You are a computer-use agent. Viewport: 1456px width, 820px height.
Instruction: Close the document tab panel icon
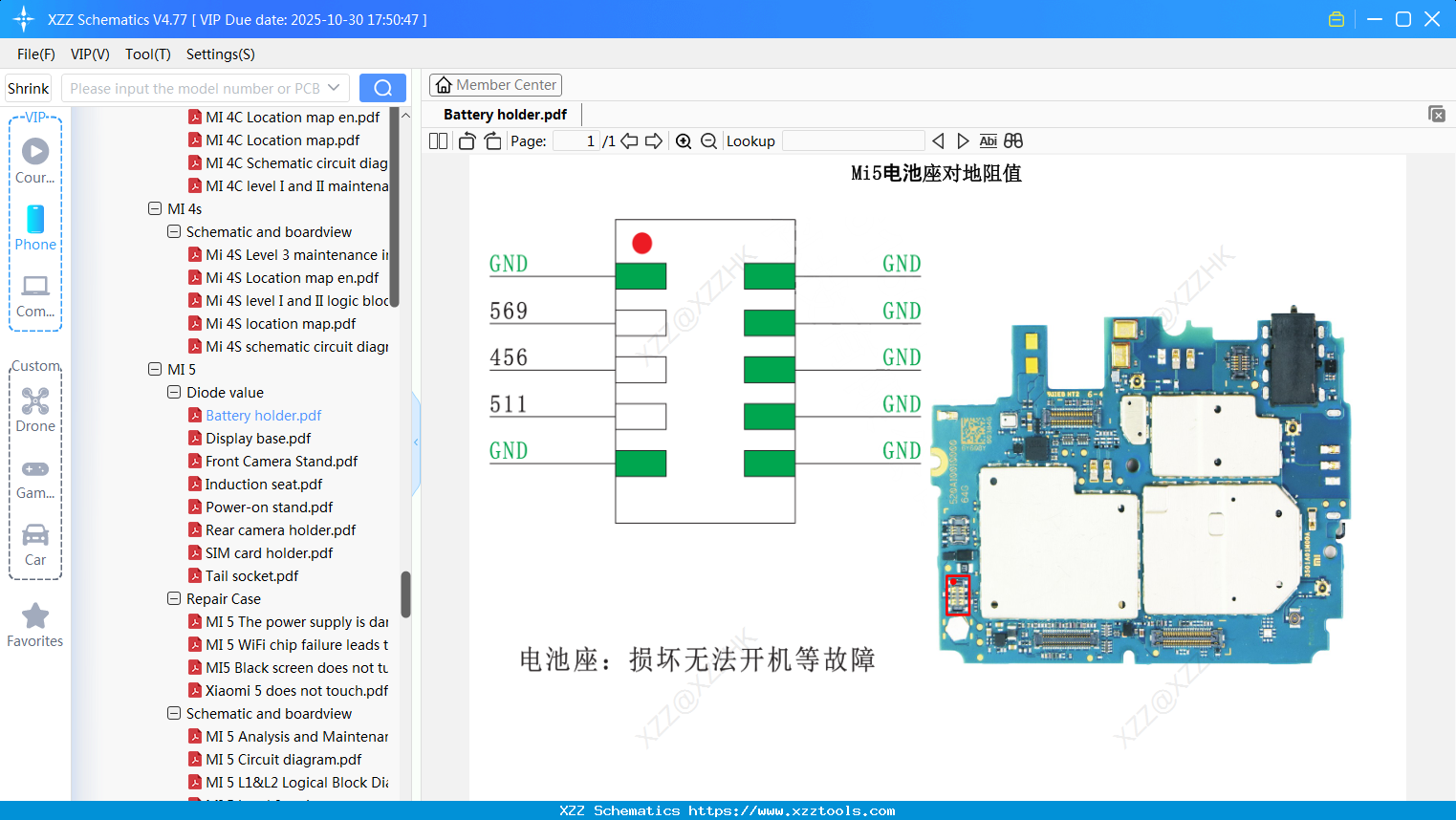tap(1437, 114)
